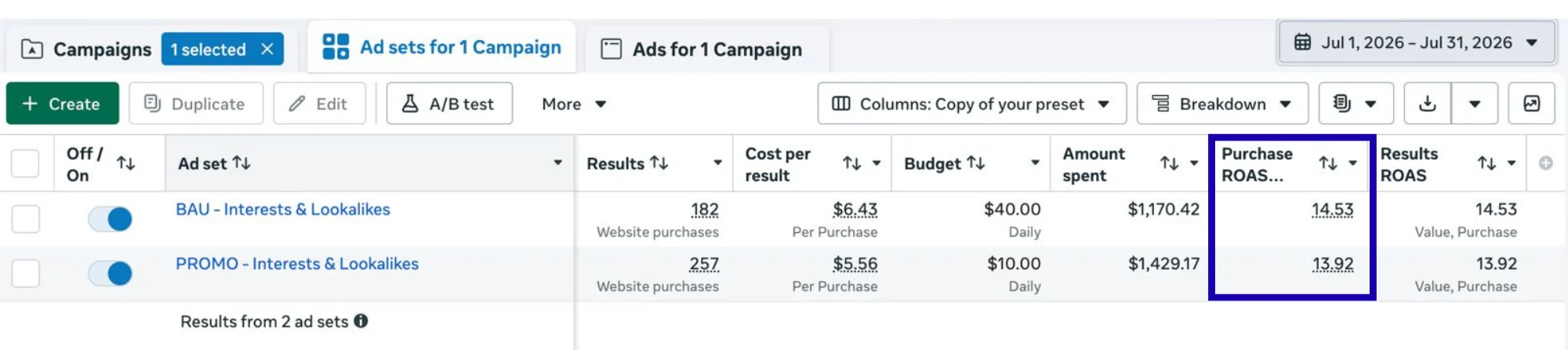Screen dimensions: 1568x350
Task: Sort the Ad set name column
Action: 241,163
